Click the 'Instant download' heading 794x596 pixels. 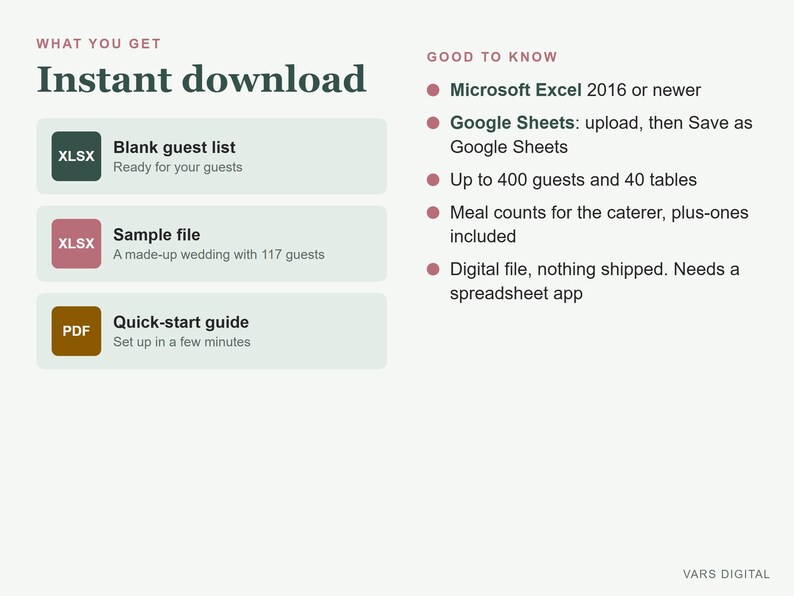coord(201,79)
